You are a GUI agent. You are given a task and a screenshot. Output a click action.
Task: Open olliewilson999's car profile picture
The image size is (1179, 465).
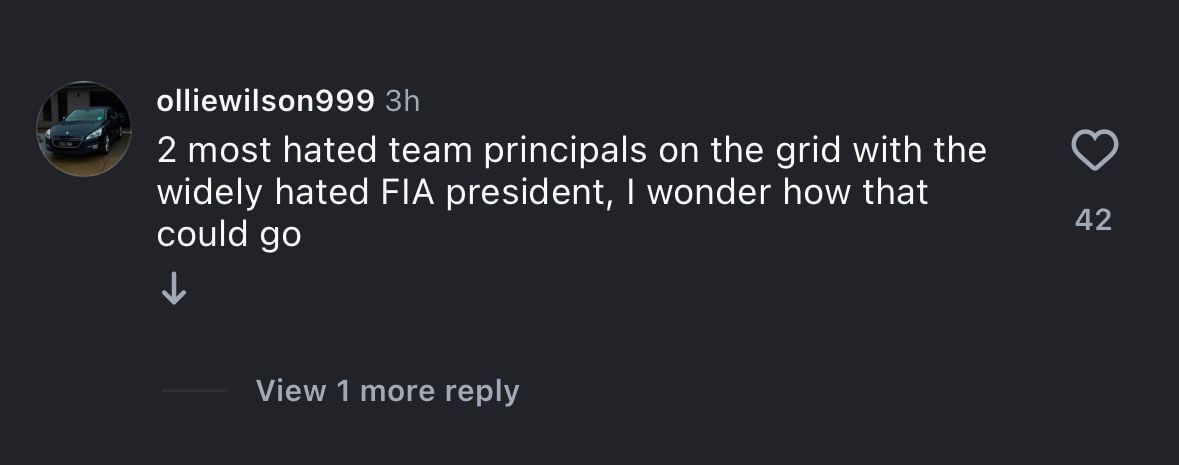84,128
